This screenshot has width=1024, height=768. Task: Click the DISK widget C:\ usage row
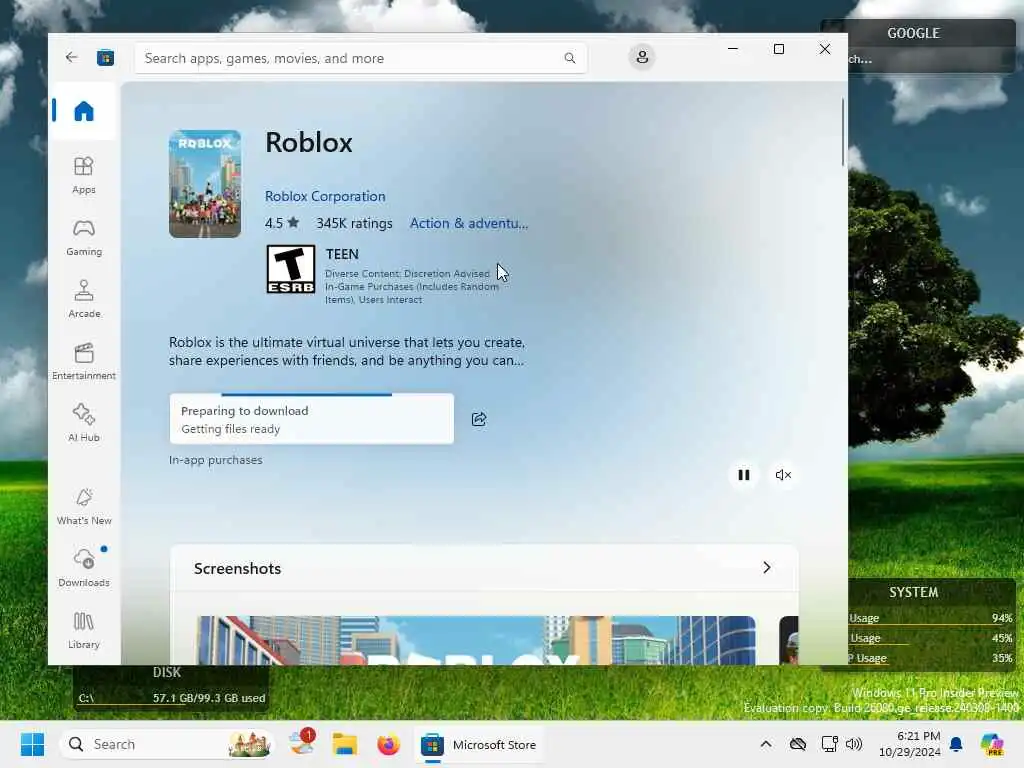tap(172, 698)
